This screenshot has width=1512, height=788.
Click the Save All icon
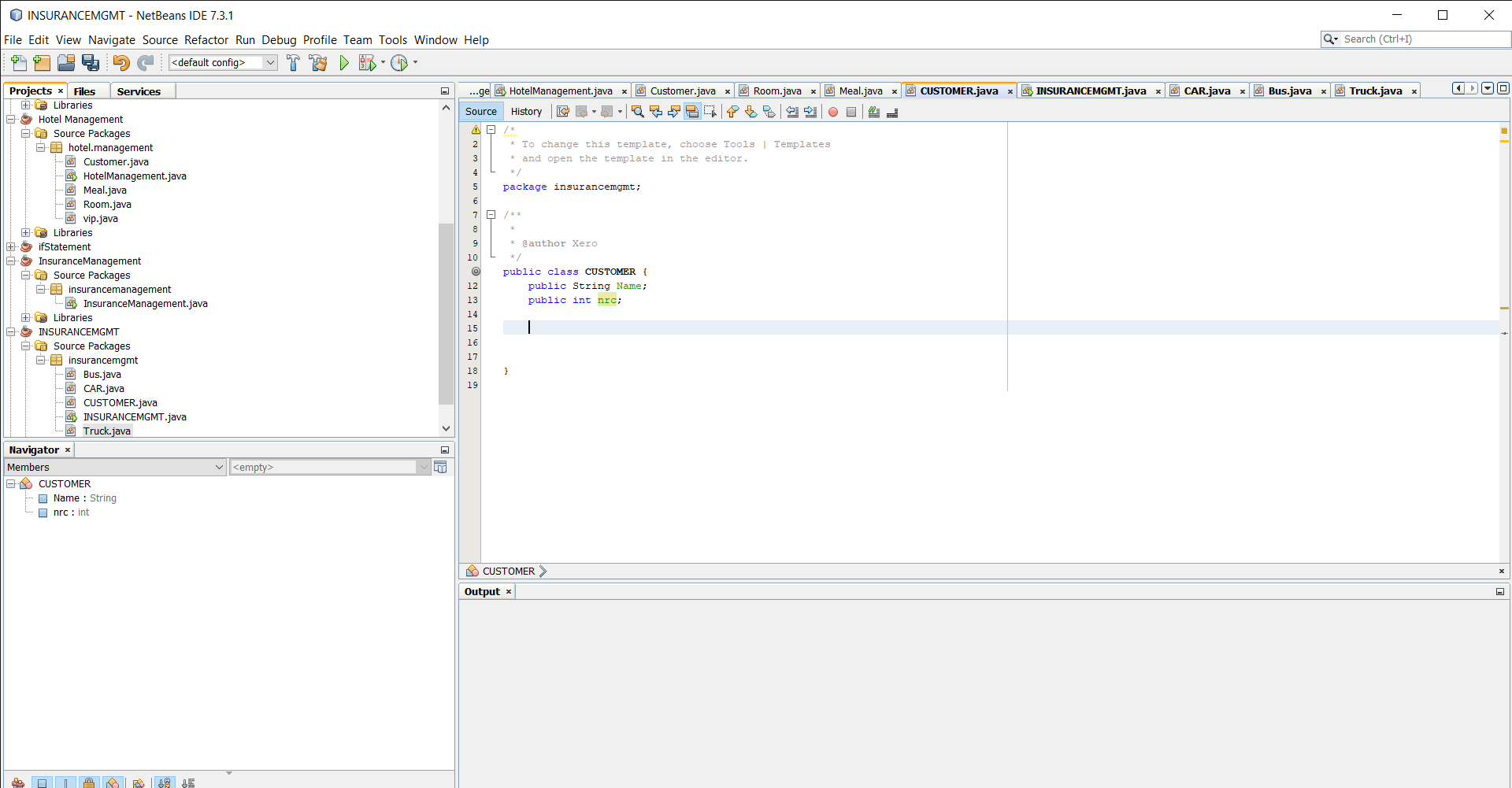pyautogui.click(x=91, y=63)
